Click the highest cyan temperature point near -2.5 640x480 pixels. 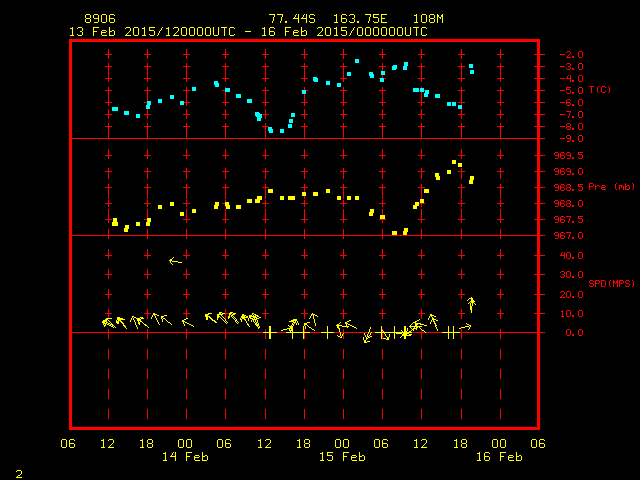tap(357, 61)
